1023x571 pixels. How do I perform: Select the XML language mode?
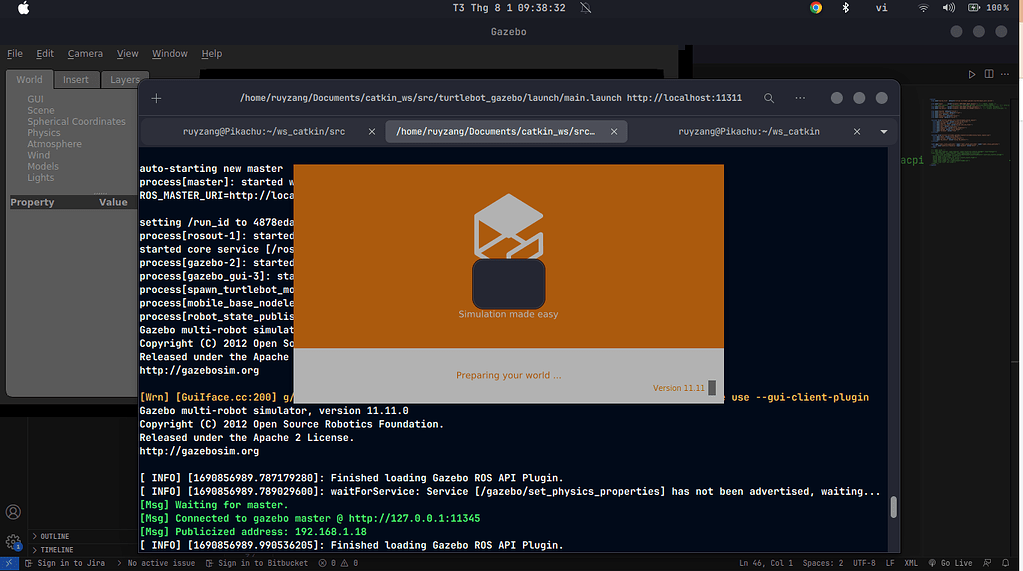[911, 563]
